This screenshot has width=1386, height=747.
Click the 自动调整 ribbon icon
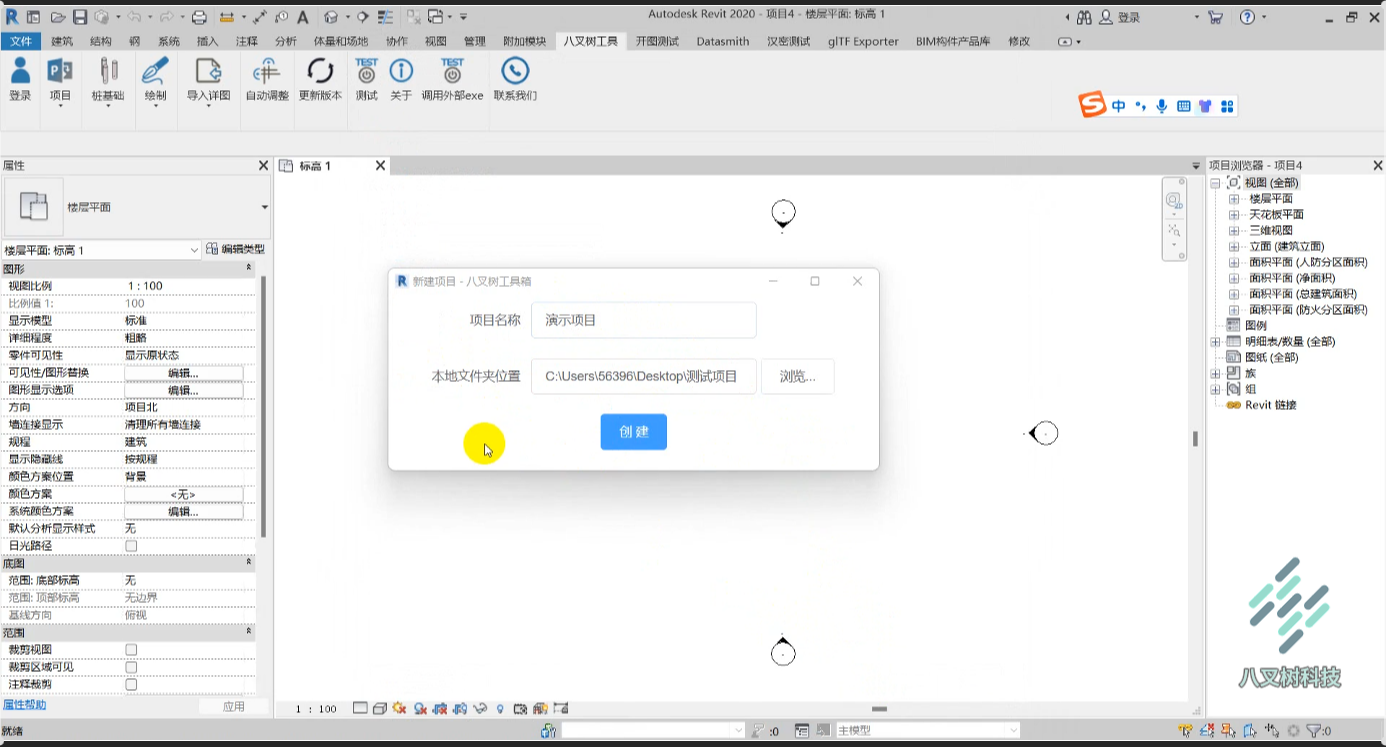click(266, 72)
